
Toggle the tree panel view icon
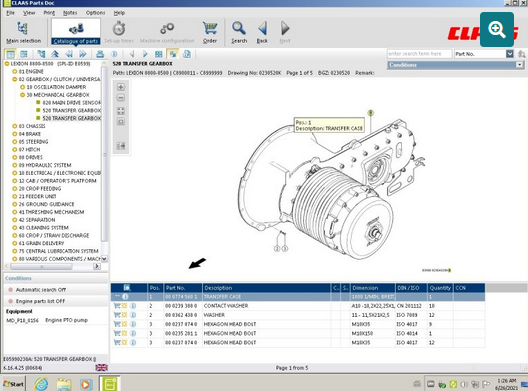(x=10, y=54)
